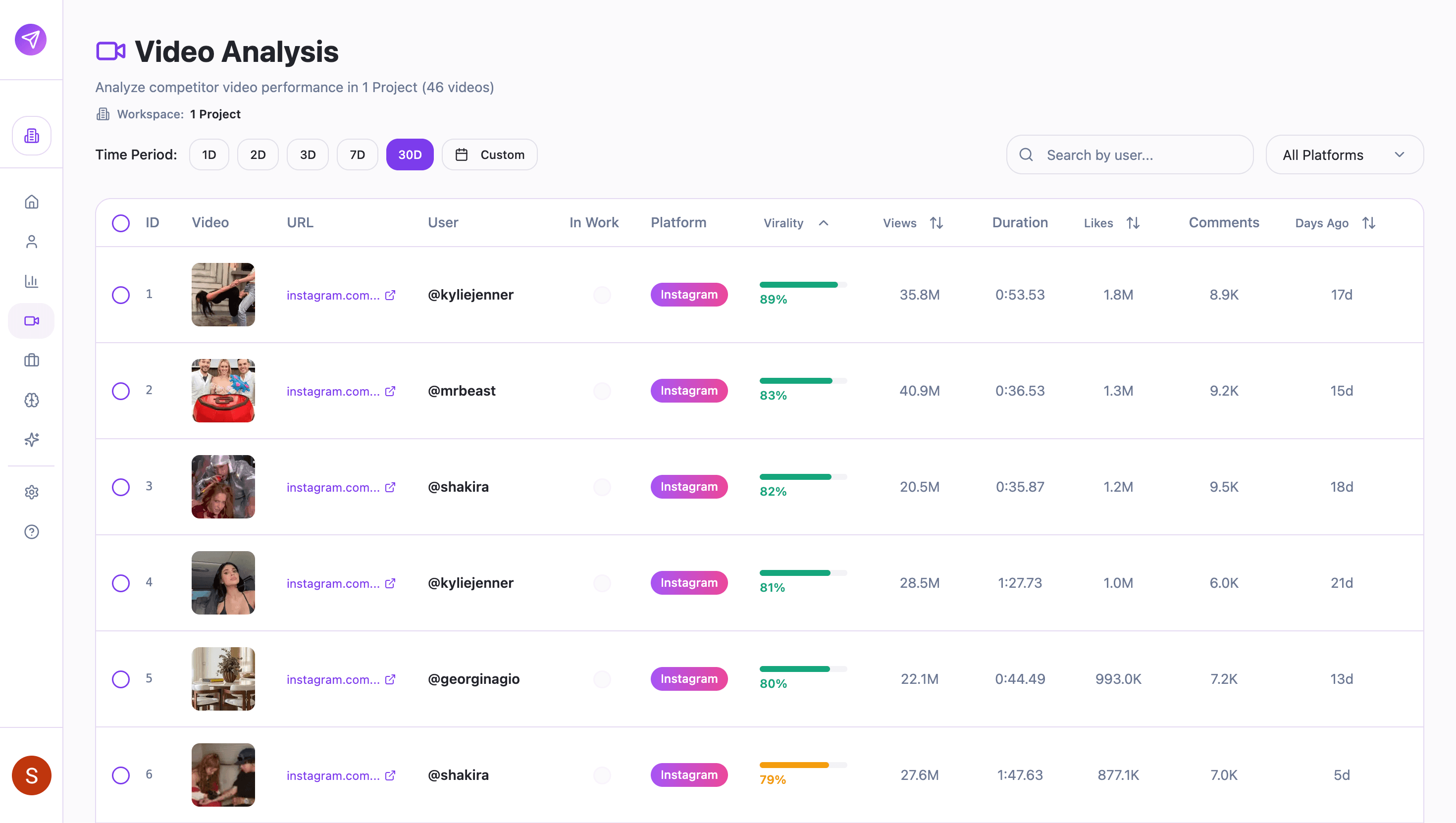Viewport: 1456px width, 823px height.
Task: Toggle the select-all header checkbox
Action: click(120, 223)
